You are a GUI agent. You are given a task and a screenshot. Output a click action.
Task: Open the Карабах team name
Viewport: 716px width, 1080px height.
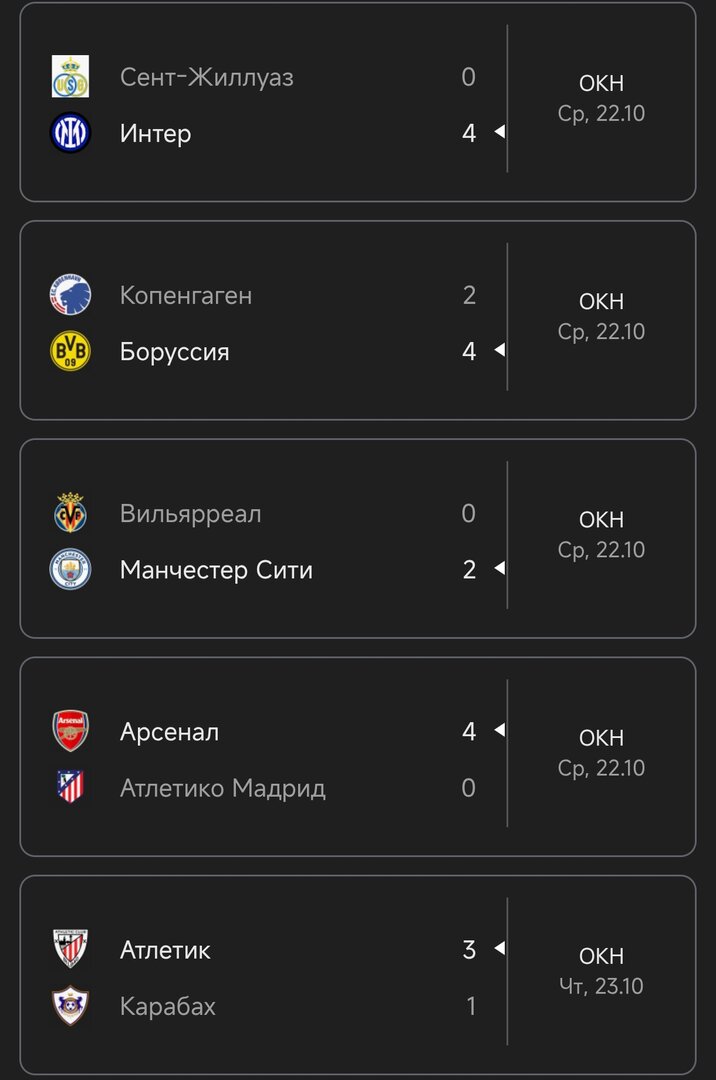(168, 1006)
